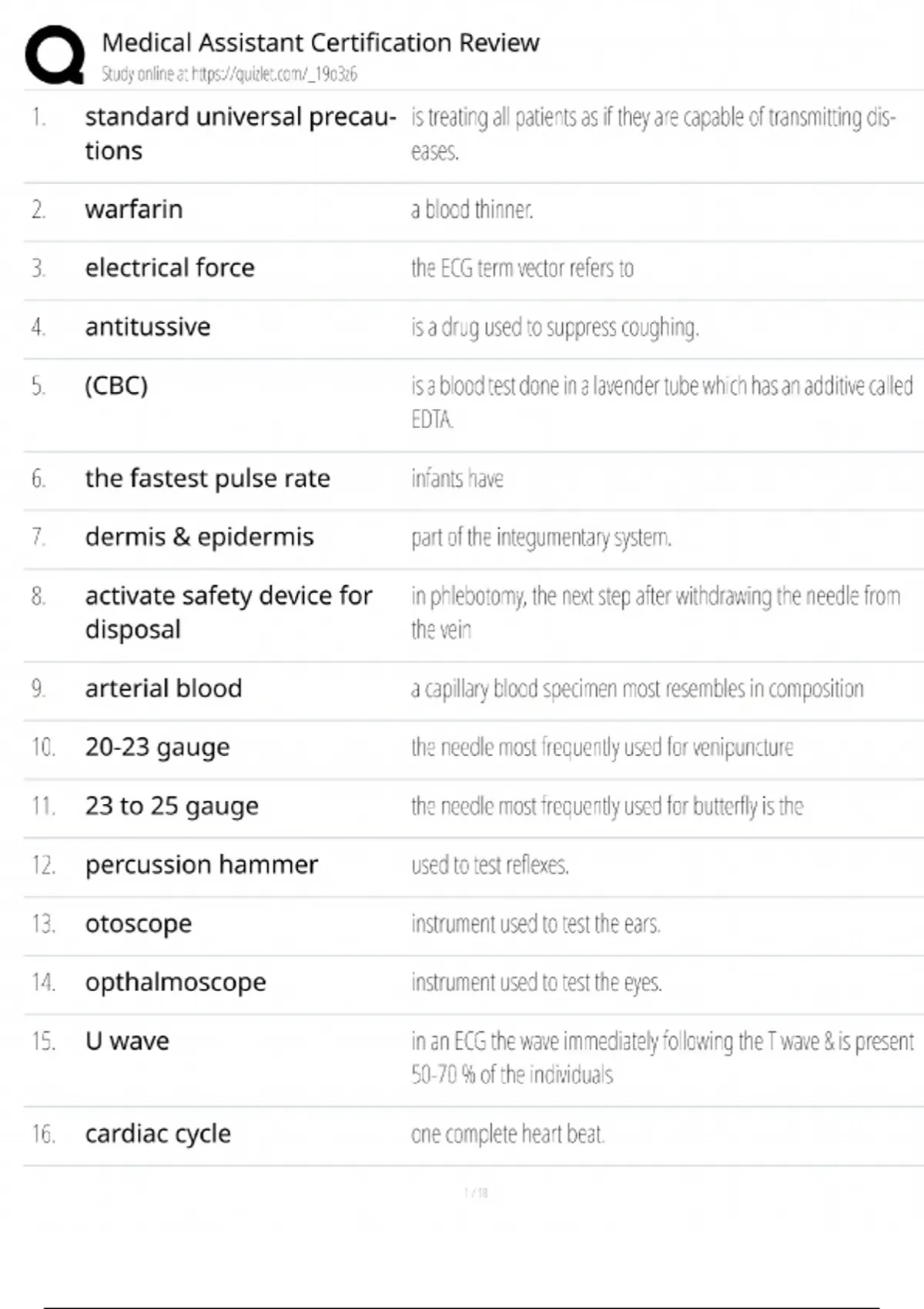Viewport: 924px width, 1309px height.
Task: Click the definition 'used to test reflexes.'
Action: click(490, 865)
